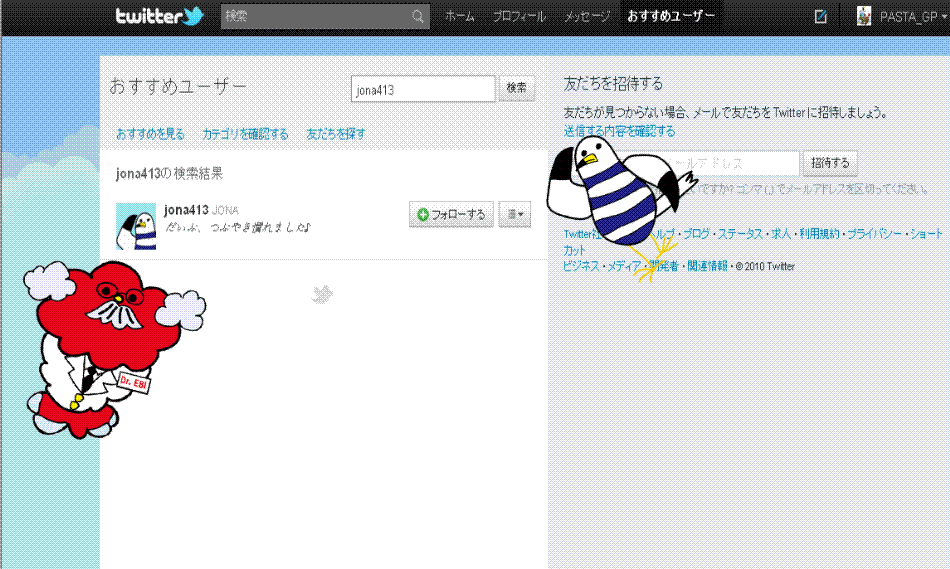Open the 関連情報 footer link
Viewport: 950px width, 569px height.
707,266
